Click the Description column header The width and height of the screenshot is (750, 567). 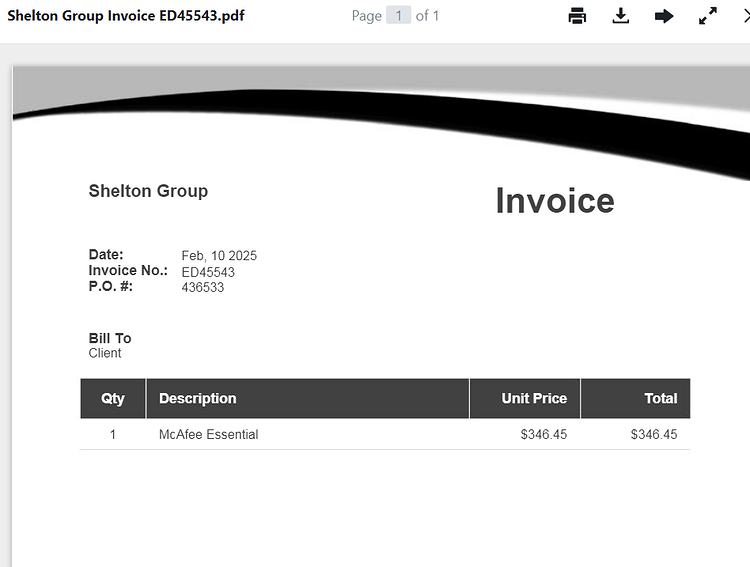(308, 398)
